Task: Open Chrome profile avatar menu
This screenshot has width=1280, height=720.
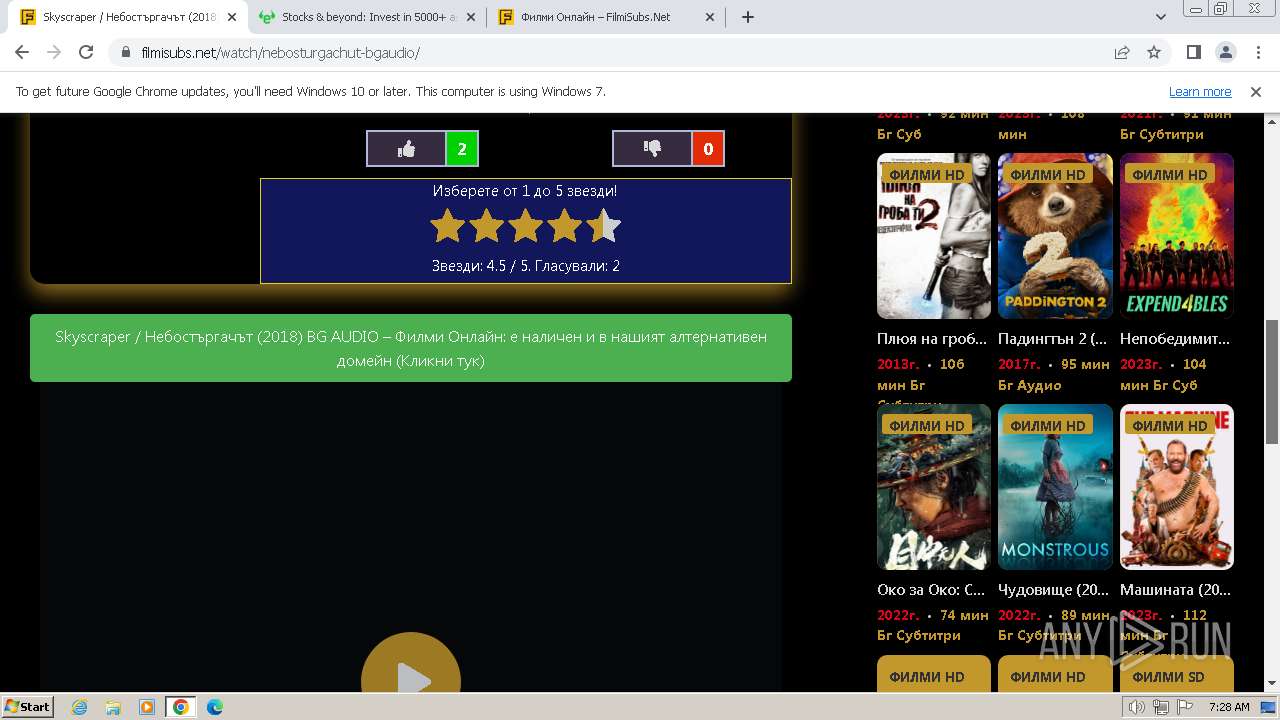Action: [x=1225, y=52]
